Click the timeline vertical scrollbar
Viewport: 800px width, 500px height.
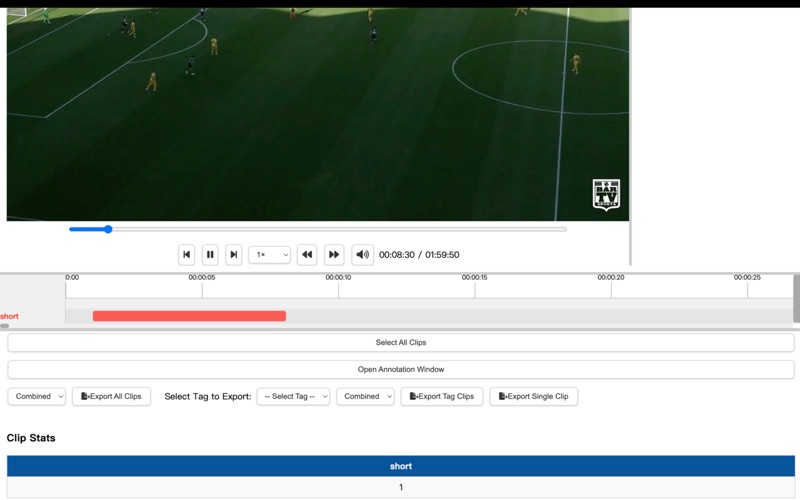click(796, 298)
